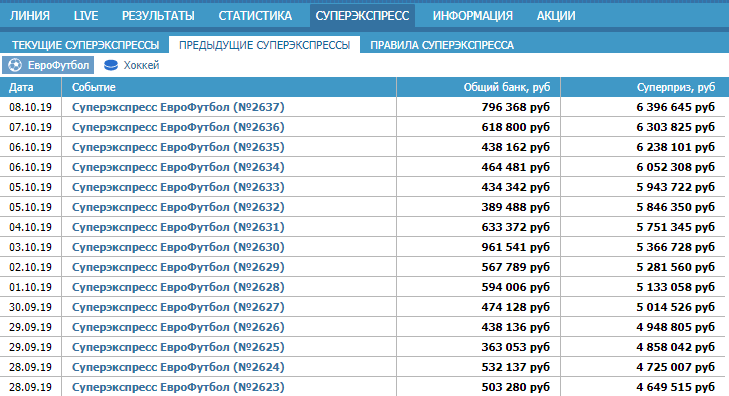The image size is (729, 396).
Task: Open the ПРАВИЛА СУПЕРЭКСПРЕССА tab
Action: (x=442, y=45)
